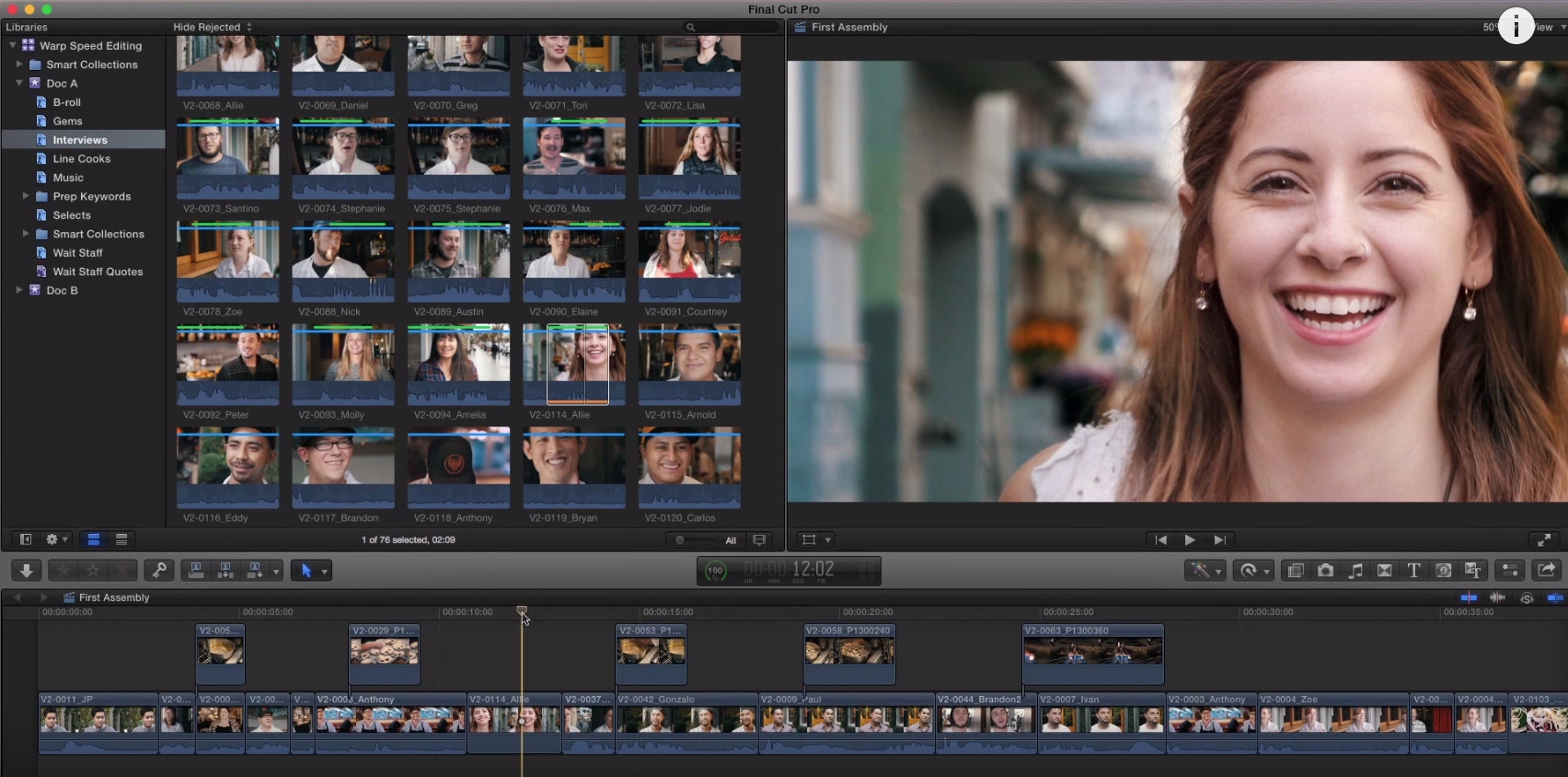
Task: Switch browser to list view
Action: point(121,539)
